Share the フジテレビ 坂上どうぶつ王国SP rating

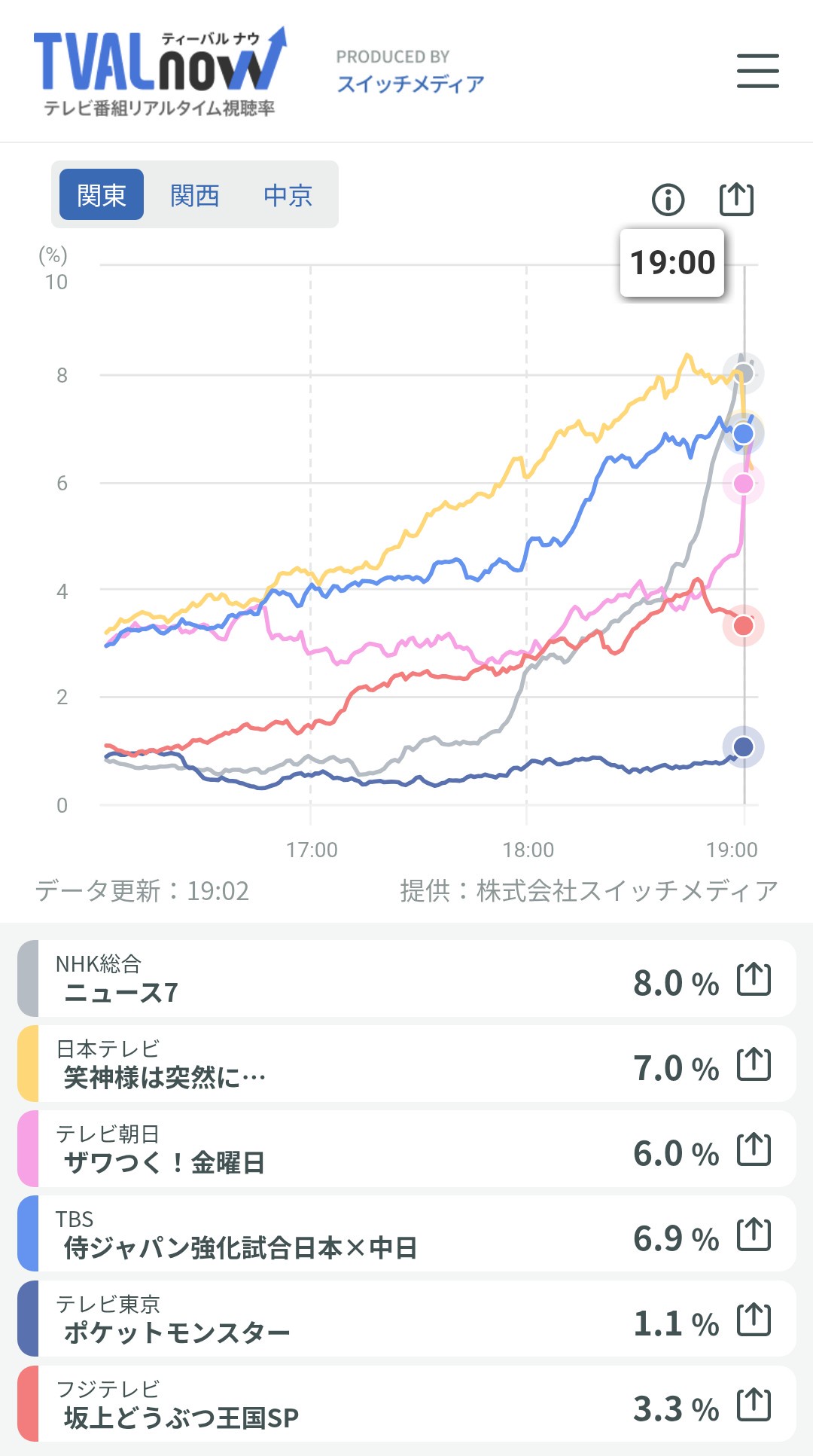click(754, 1405)
